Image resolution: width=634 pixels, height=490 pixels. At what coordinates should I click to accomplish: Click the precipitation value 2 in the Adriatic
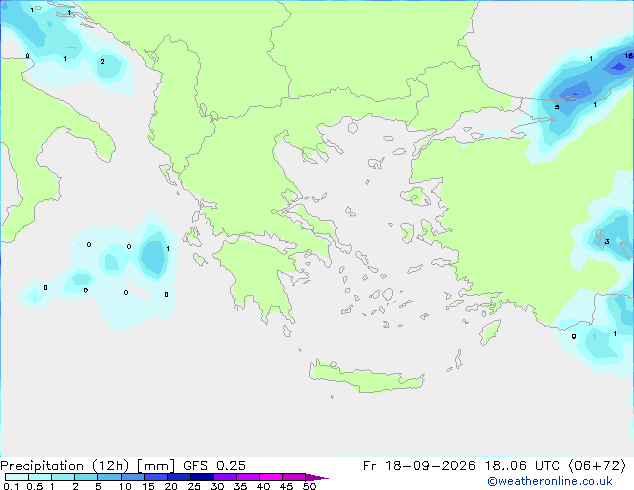pos(102,61)
